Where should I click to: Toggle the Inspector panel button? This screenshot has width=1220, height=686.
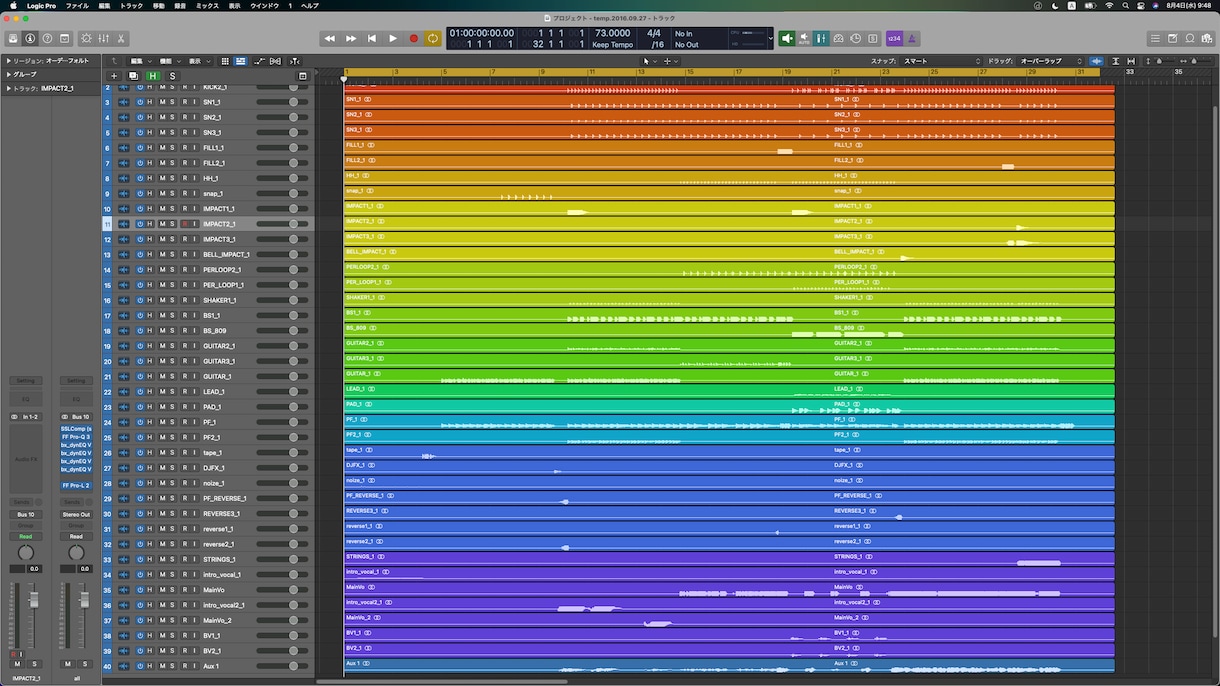(x=30, y=38)
